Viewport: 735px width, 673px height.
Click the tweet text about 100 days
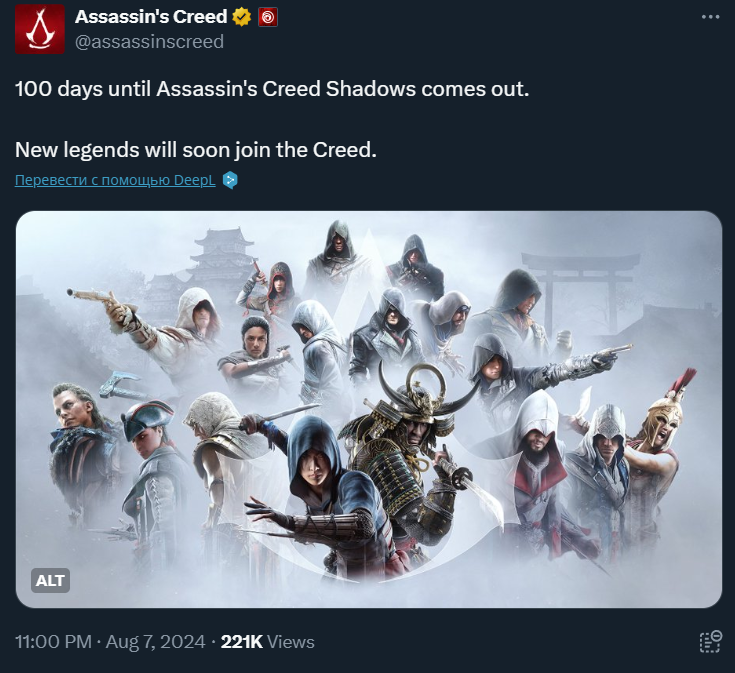tap(272, 89)
